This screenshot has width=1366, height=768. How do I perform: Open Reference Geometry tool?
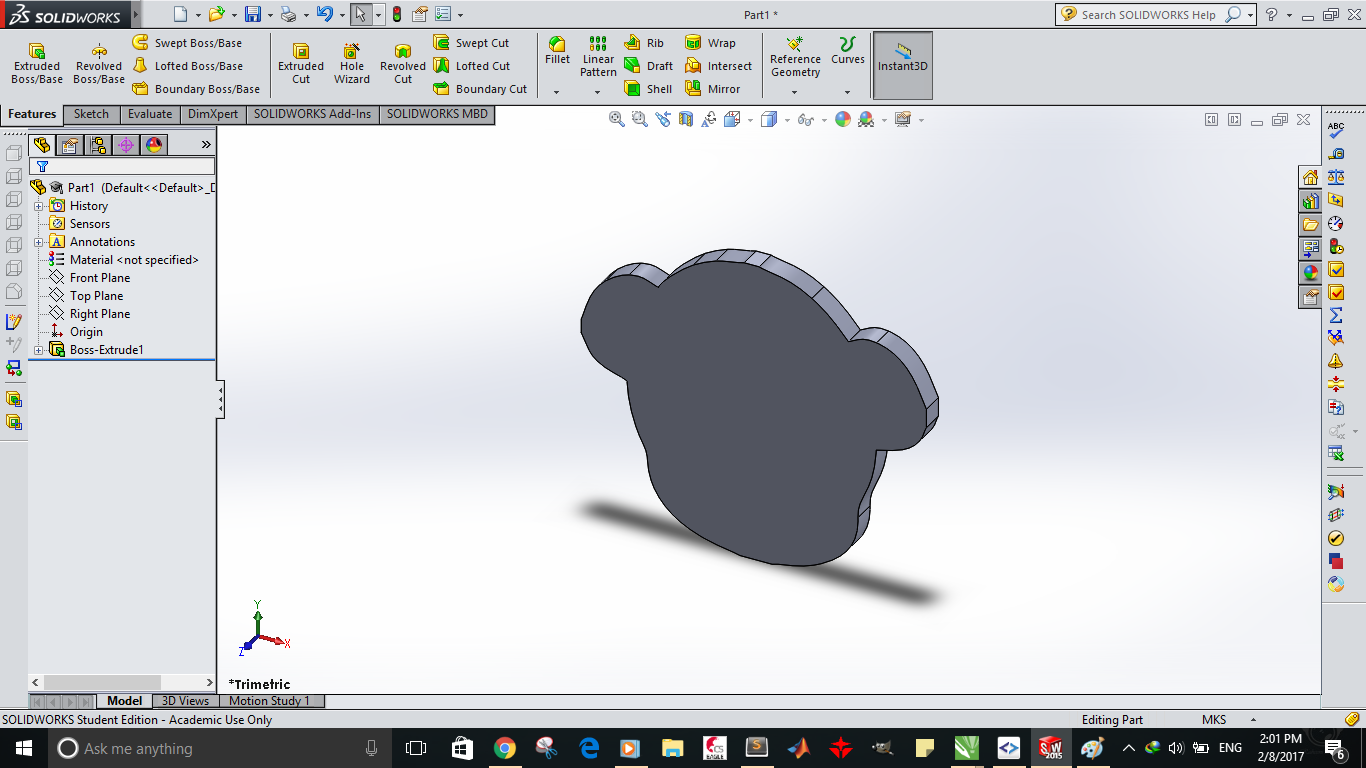tap(795, 58)
